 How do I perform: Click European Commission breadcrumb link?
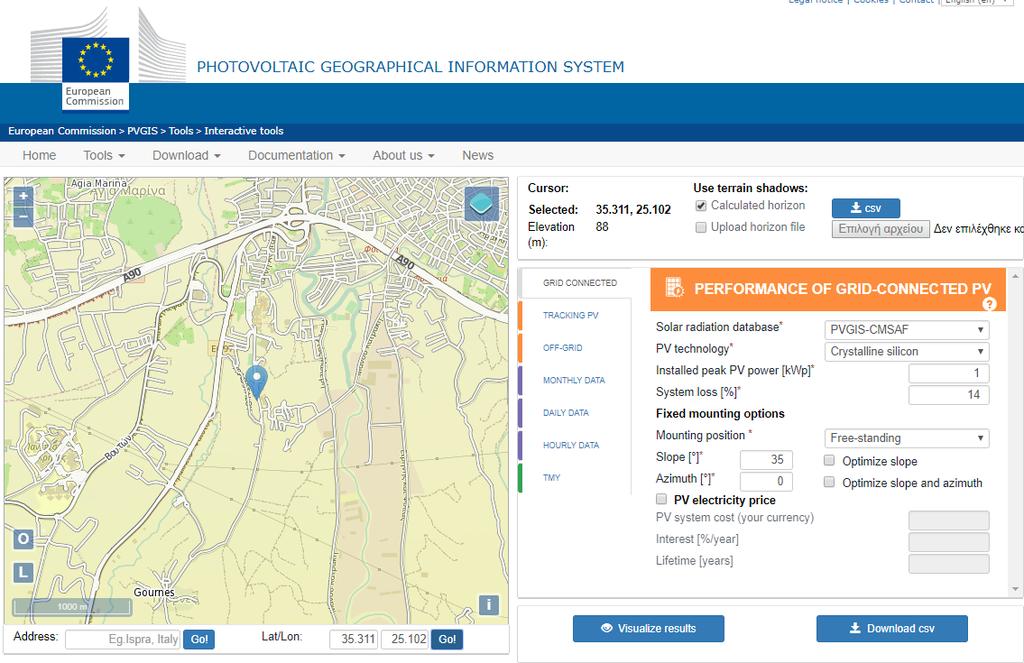coord(62,131)
